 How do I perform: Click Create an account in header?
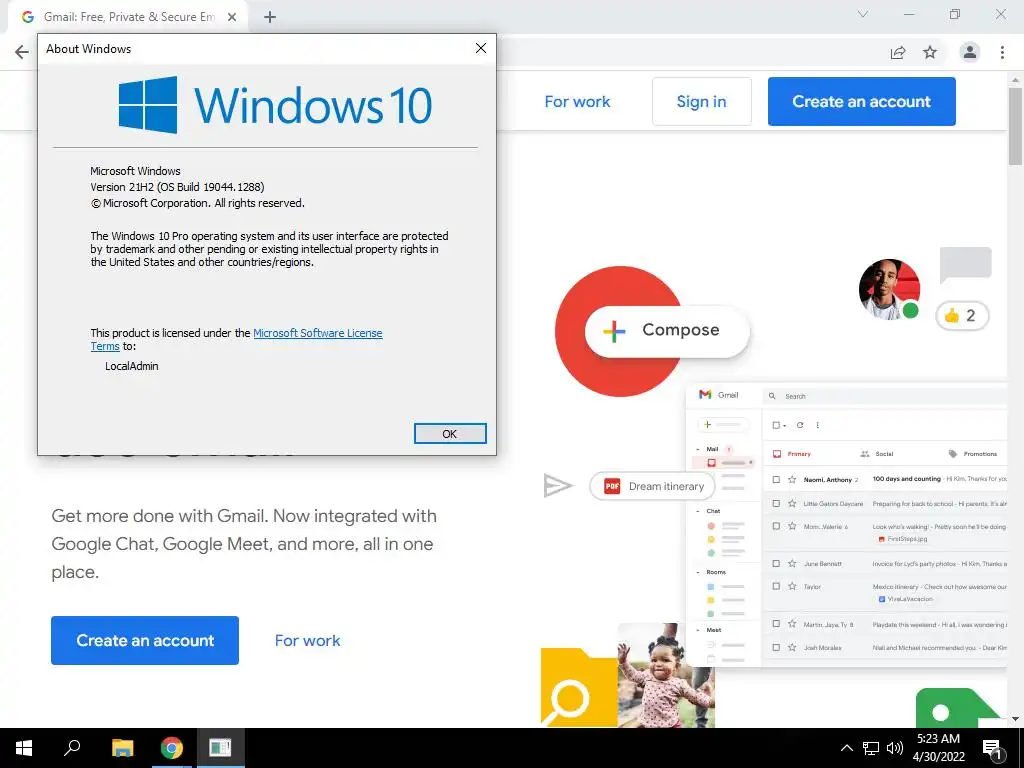pyautogui.click(x=861, y=101)
